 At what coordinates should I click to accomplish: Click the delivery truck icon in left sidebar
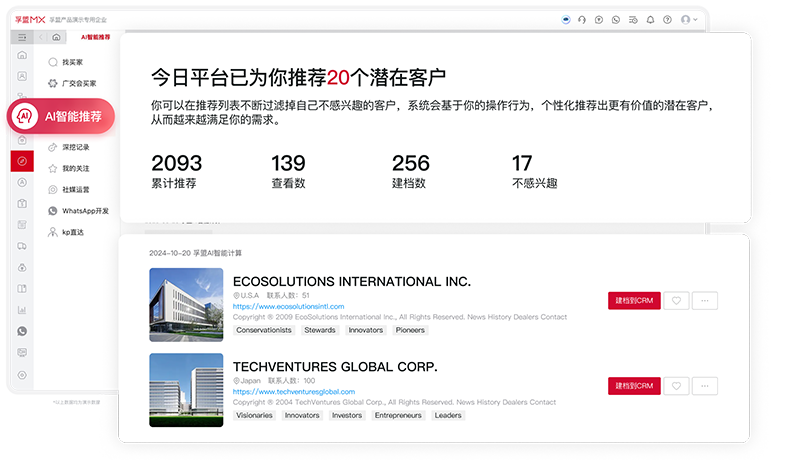(x=22, y=246)
